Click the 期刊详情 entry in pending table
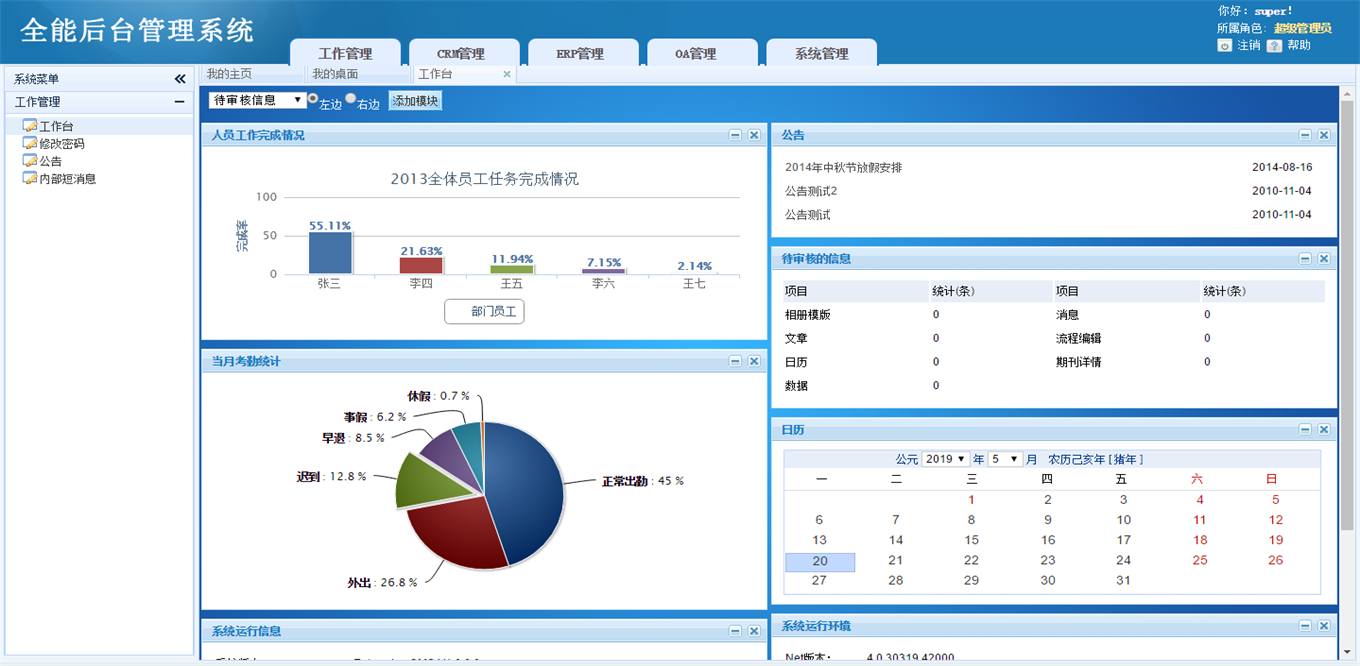This screenshot has height=666, width=1360. pyautogui.click(x=1079, y=363)
